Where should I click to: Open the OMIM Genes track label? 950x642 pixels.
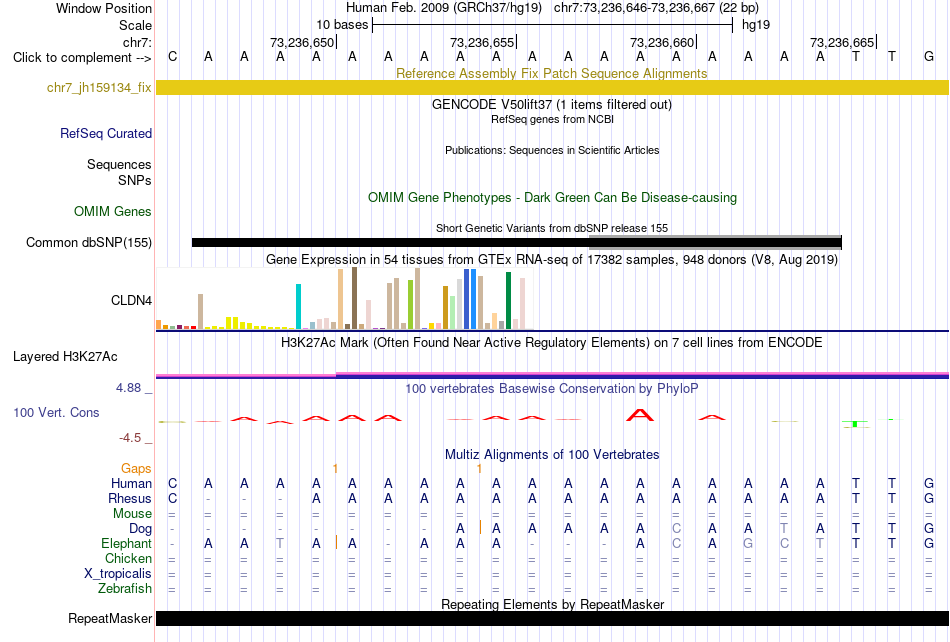[x=113, y=211]
